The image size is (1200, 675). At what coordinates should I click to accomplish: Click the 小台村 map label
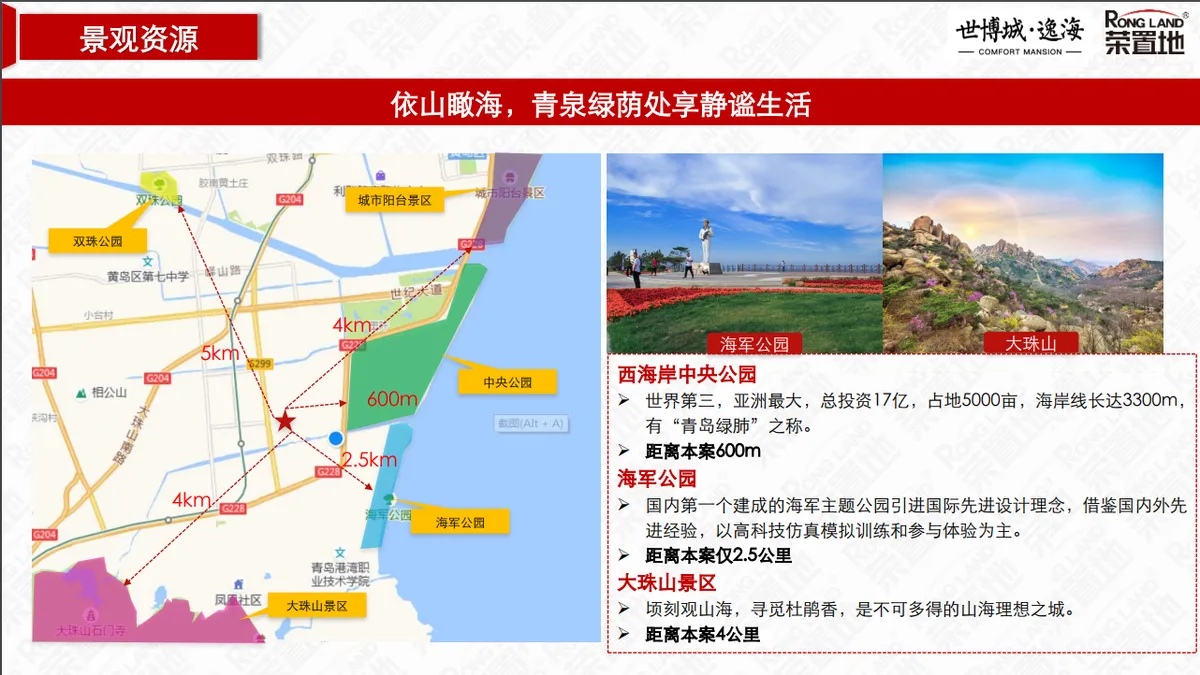98,314
